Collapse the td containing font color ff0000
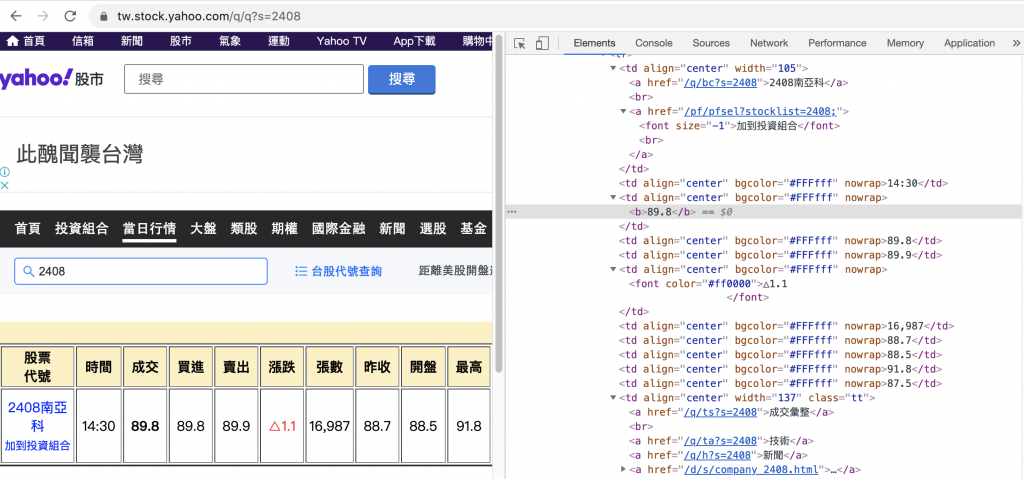 (613, 269)
